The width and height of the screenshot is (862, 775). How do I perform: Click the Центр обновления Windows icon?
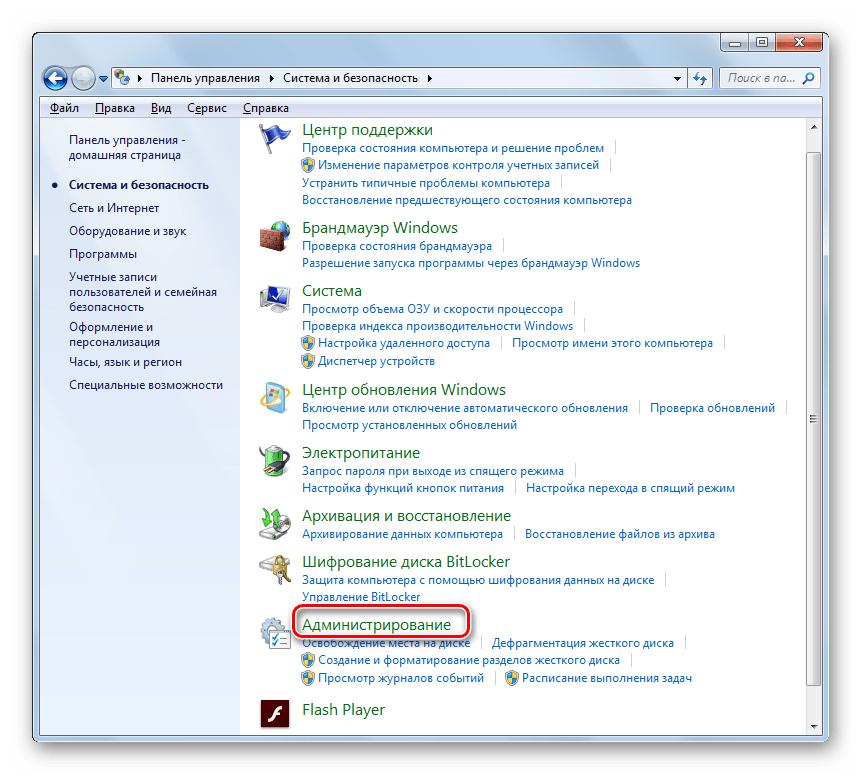click(x=274, y=399)
